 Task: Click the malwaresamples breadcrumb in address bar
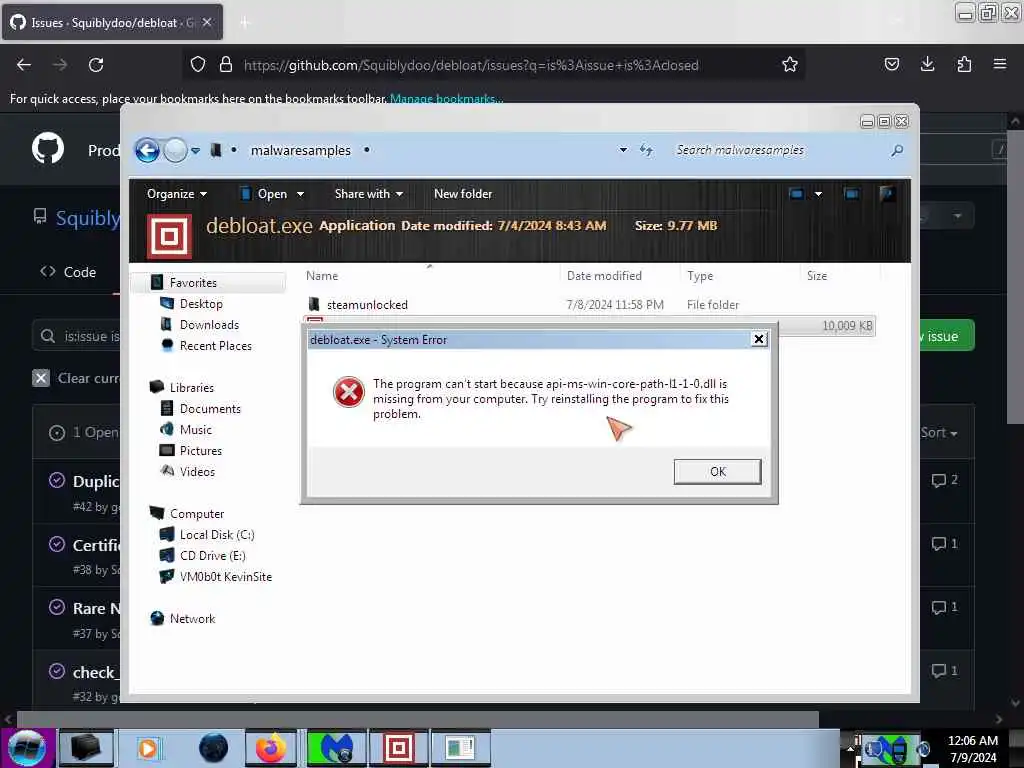coord(300,150)
